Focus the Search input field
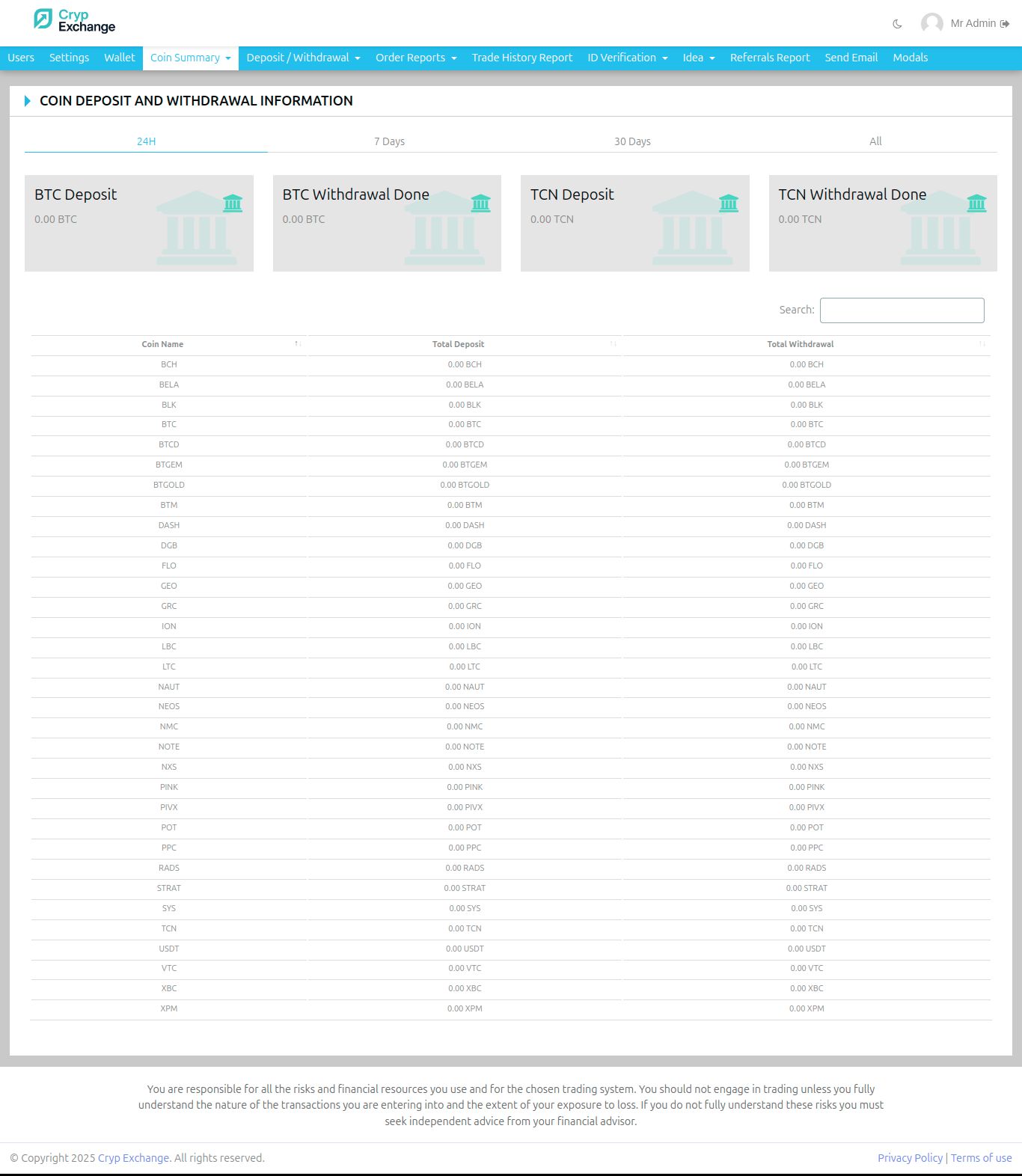The width and height of the screenshot is (1022, 1176). (902, 310)
